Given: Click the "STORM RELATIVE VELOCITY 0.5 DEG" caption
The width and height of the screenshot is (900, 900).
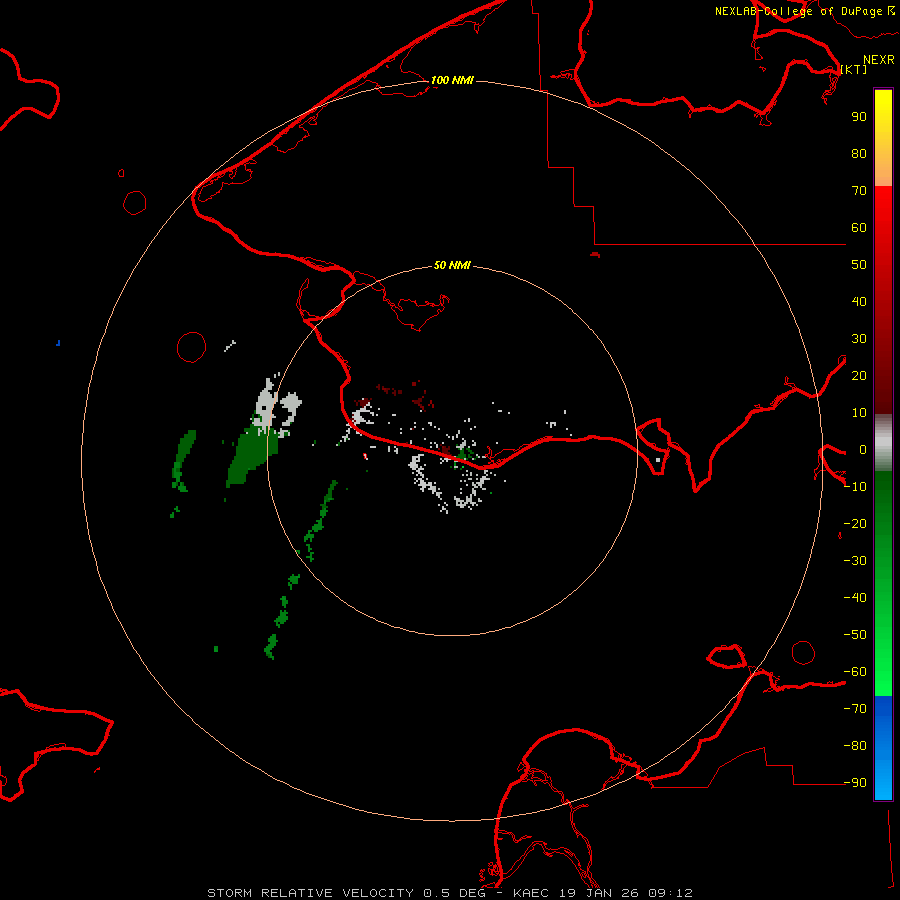Looking at the screenshot, I should click(x=346, y=893).
